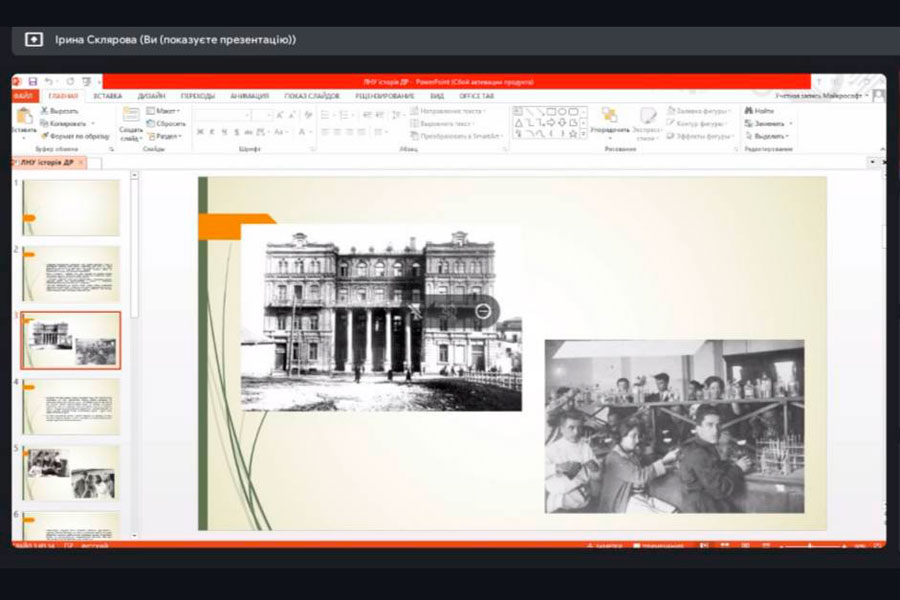
Task: Click the Replace (Заменить) button
Action: click(768, 123)
